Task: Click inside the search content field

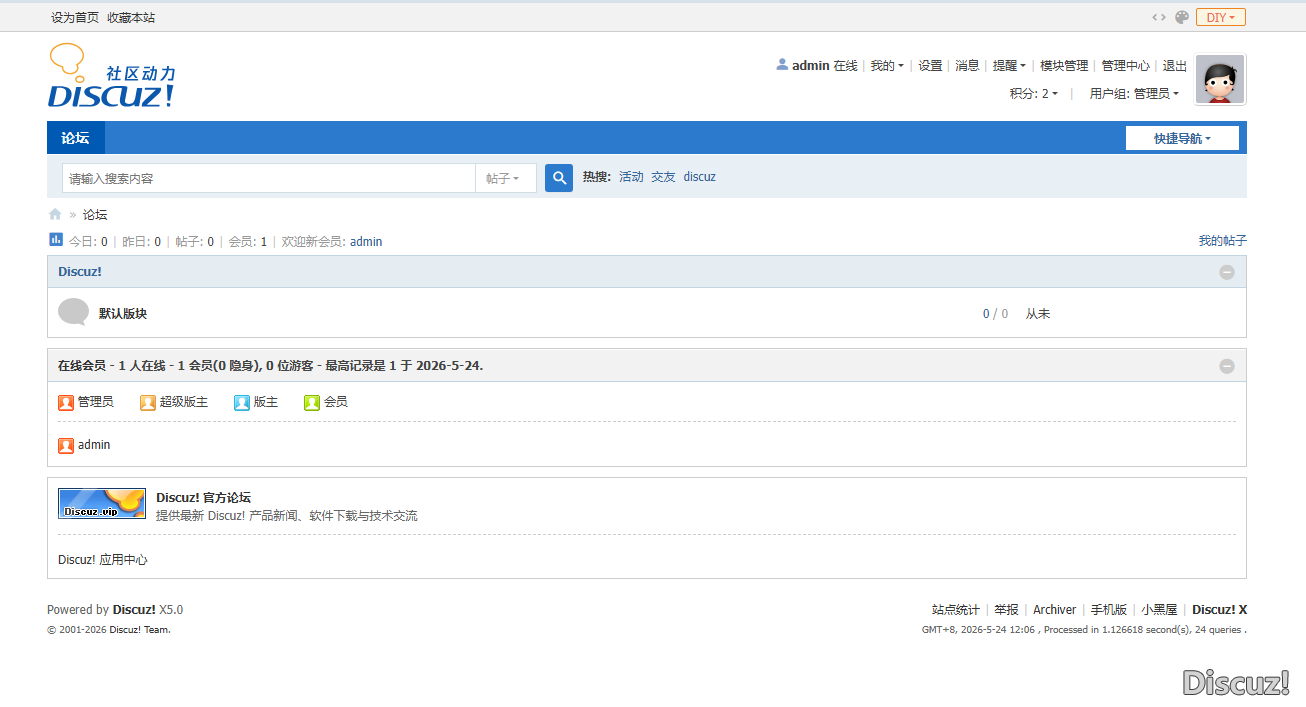Action: 269,178
